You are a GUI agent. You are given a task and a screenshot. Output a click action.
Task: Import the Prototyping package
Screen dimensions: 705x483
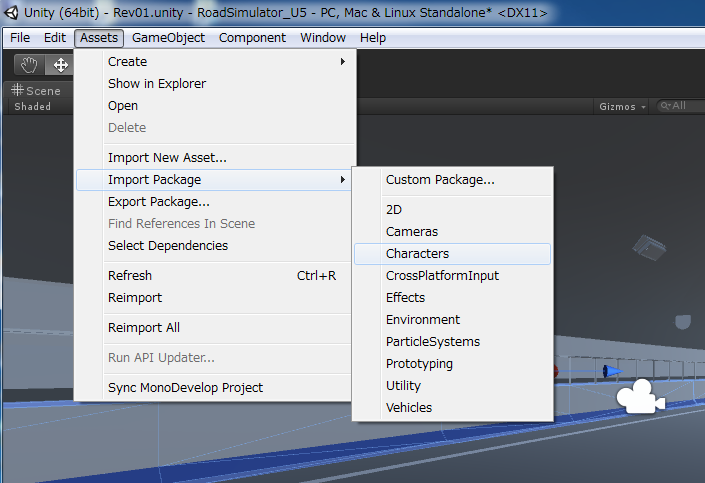point(453,364)
